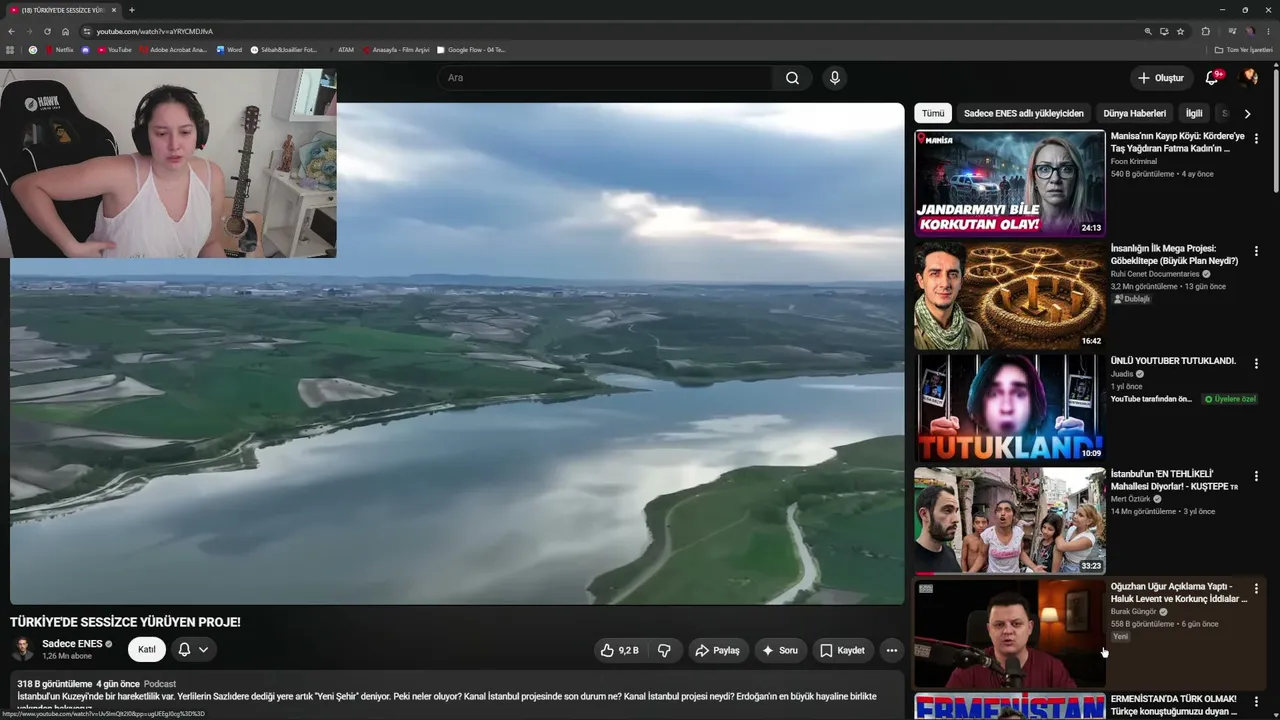Click the Katıl join button
This screenshot has height=720, width=1280.
(x=147, y=650)
